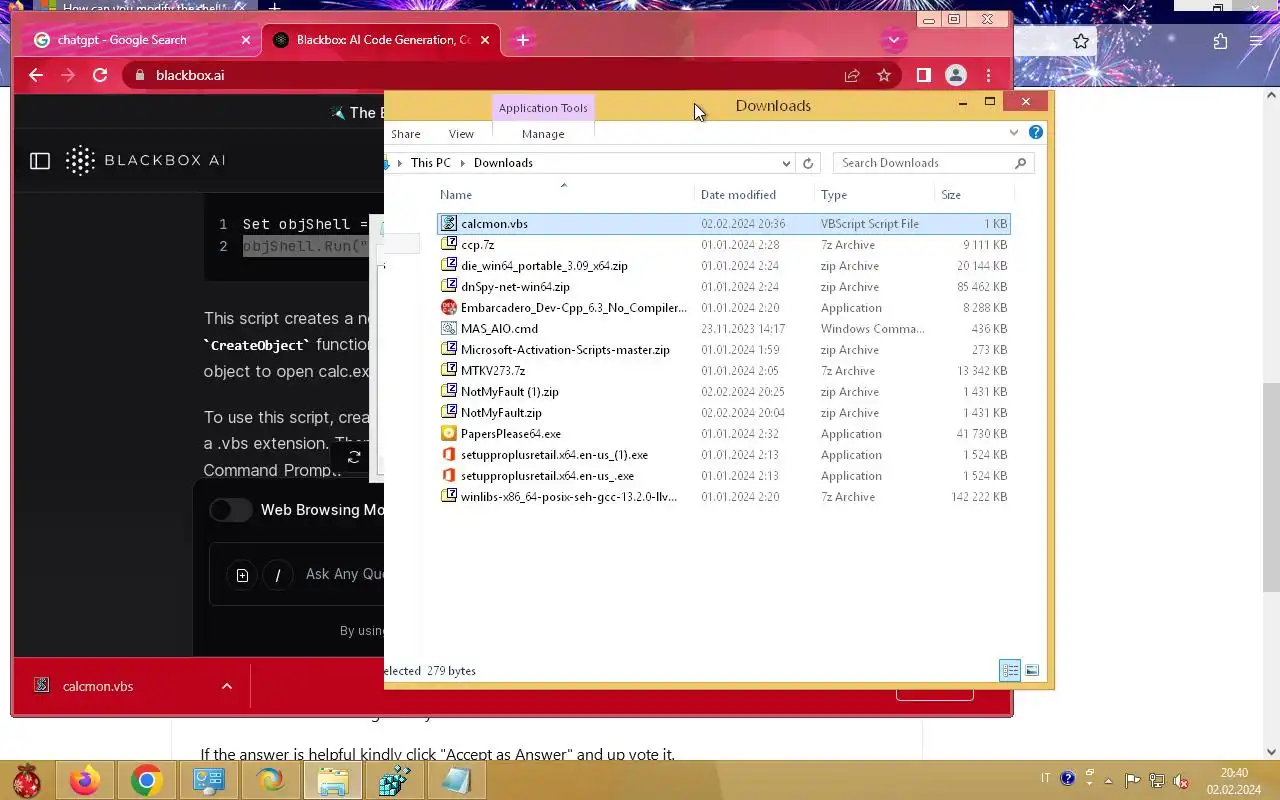Open Firefox from the taskbar
This screenshot has height=800, width=1280.
coord(85,780)
